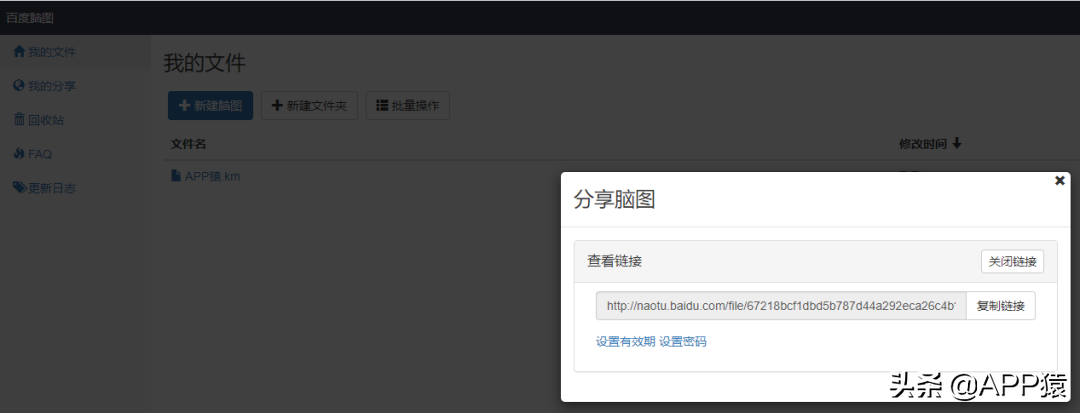Click 复制链接 button
The width and height of the screenshot is (1080, 413).
[x=1001, y=306]
